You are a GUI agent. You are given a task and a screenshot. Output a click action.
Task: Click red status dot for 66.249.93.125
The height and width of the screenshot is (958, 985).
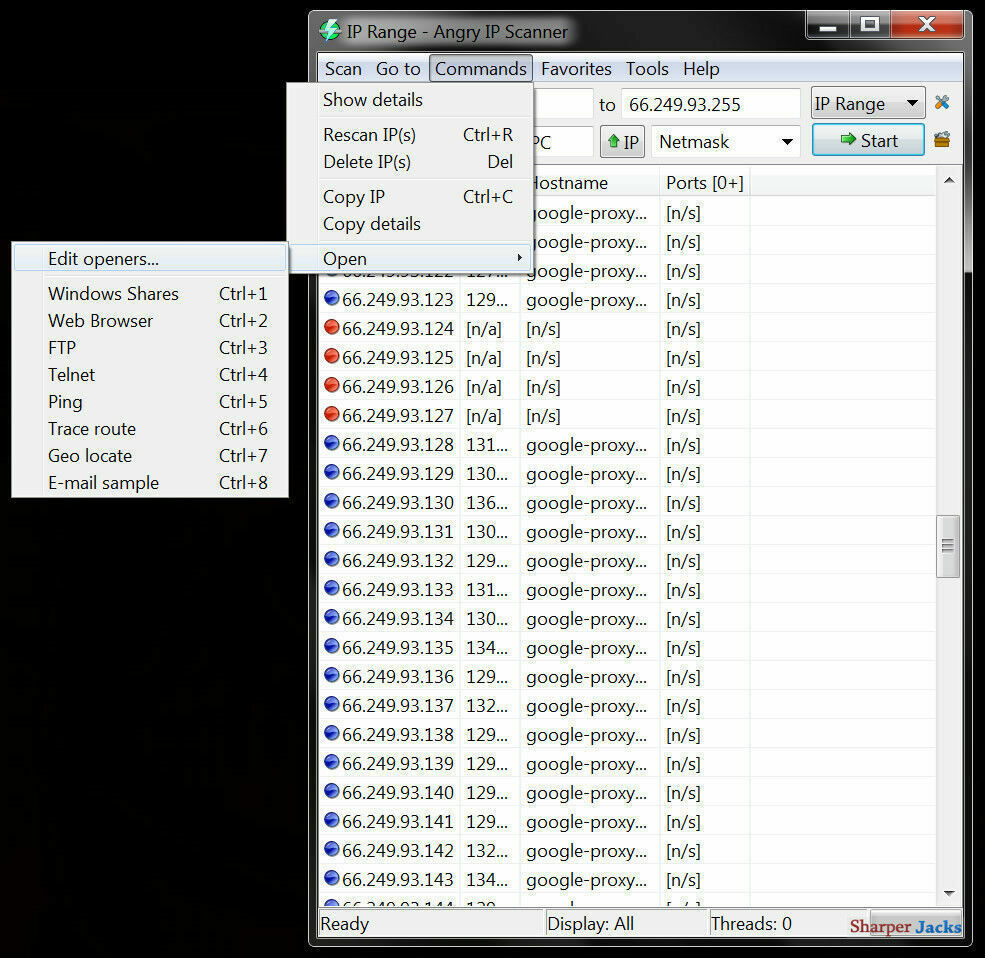click(x=332, y=357)
